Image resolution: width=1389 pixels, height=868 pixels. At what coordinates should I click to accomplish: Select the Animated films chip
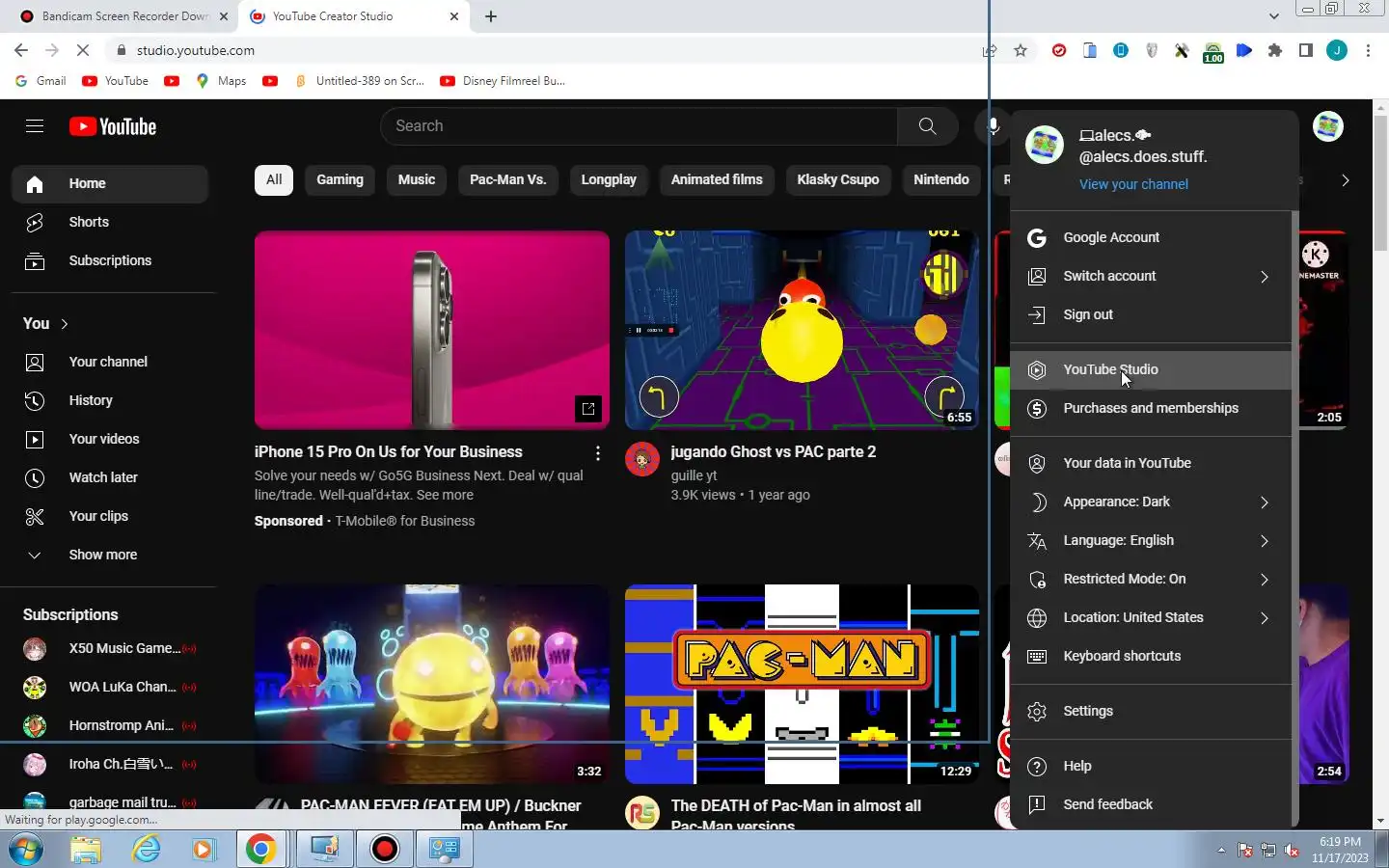717,180
